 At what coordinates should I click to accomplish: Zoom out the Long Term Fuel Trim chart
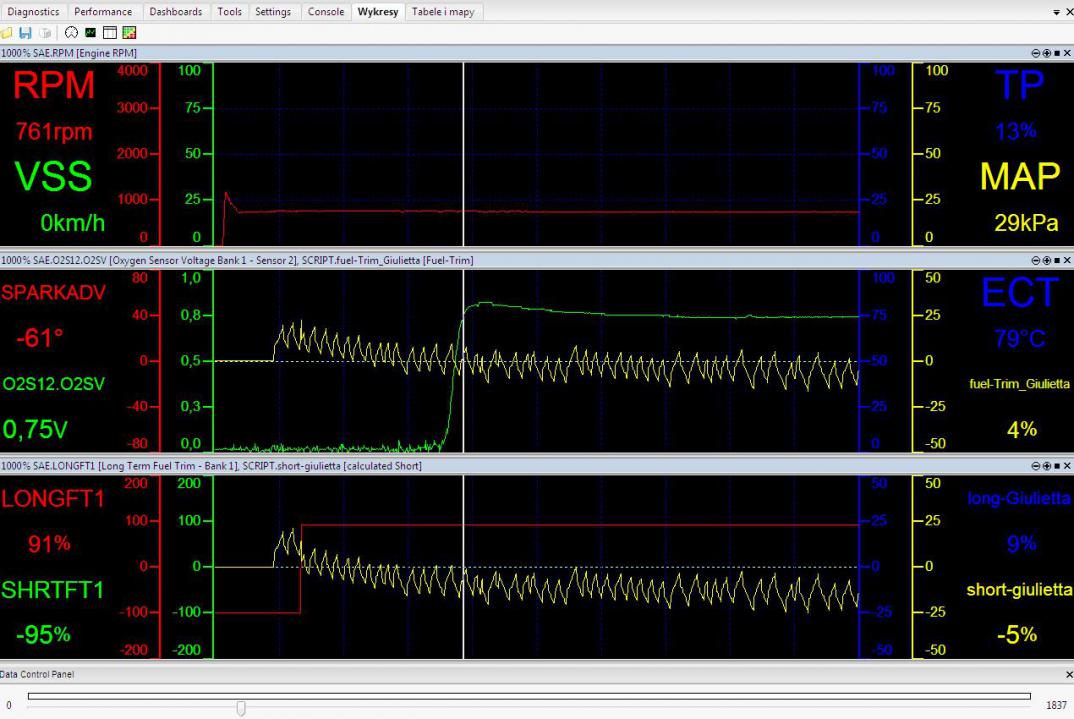(1036, 466)
